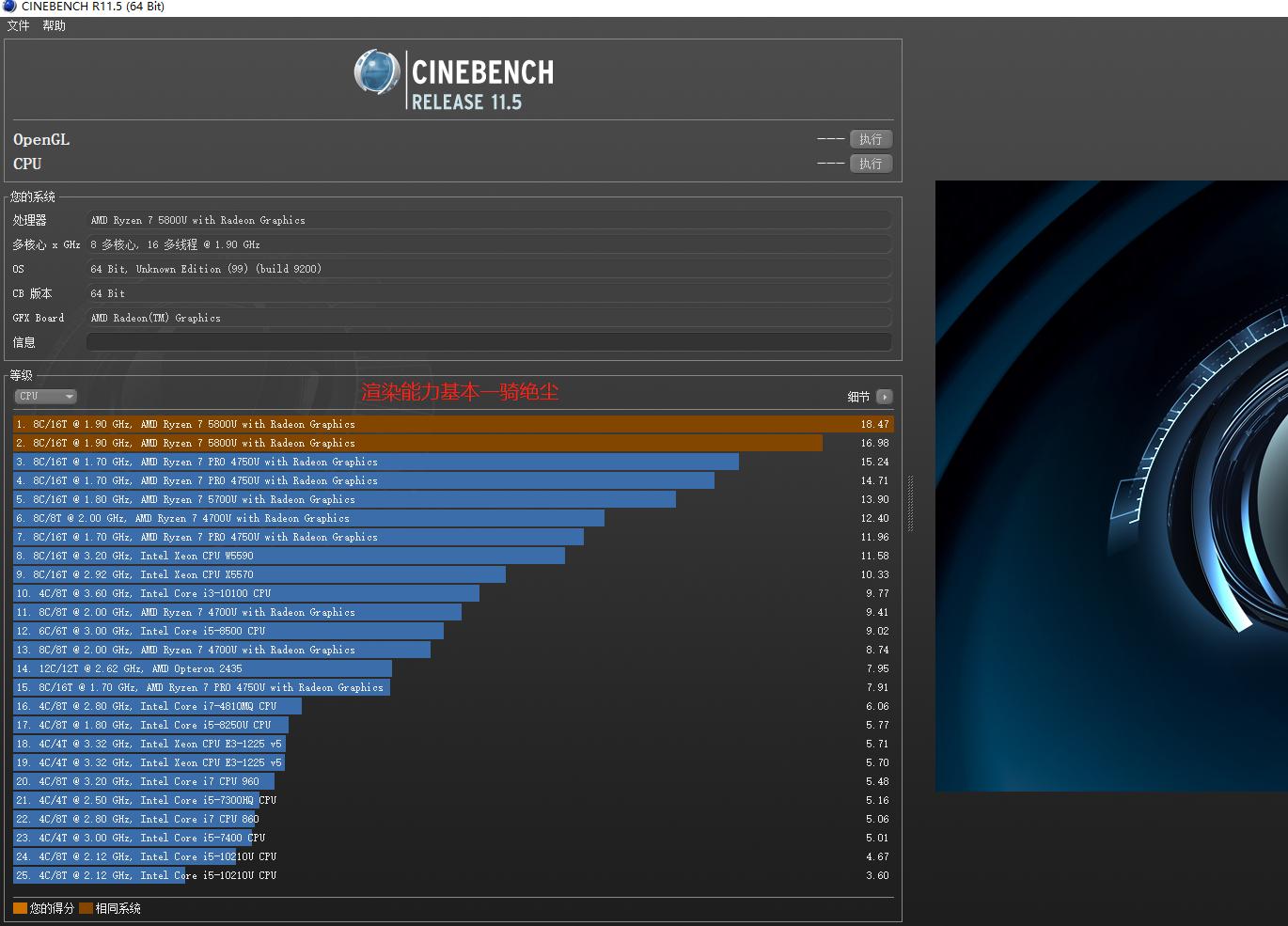Select top-ranked Ryzen 7 5800U 18.47 entry

tap(451, 424)
